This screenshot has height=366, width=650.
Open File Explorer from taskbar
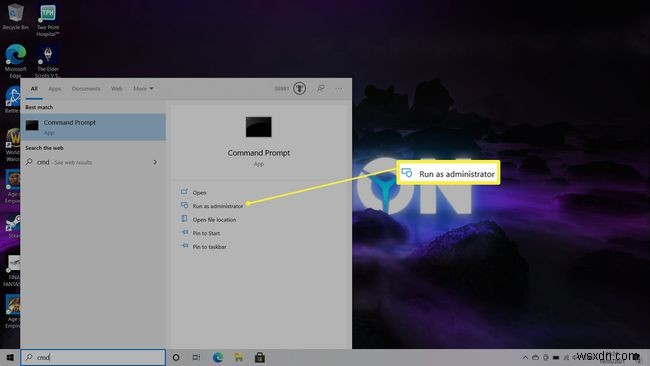(239, 357)
